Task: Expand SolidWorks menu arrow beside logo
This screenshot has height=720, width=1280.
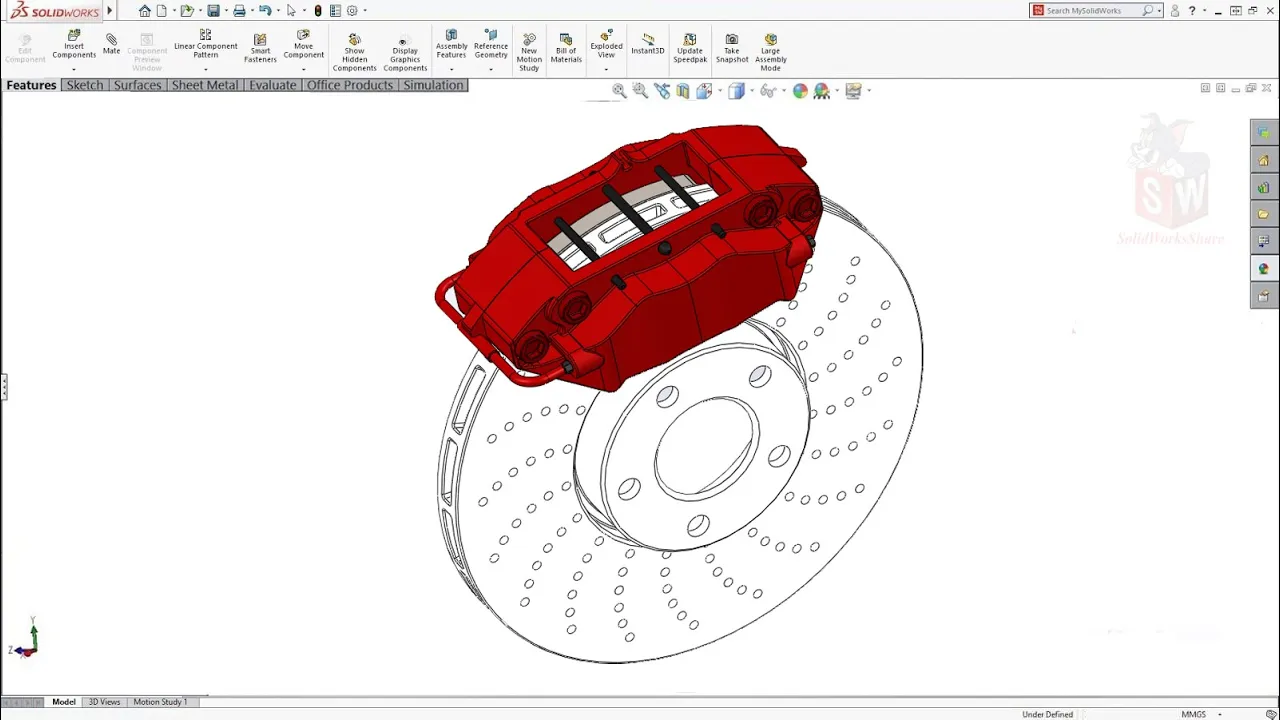Action: point(110,11)
